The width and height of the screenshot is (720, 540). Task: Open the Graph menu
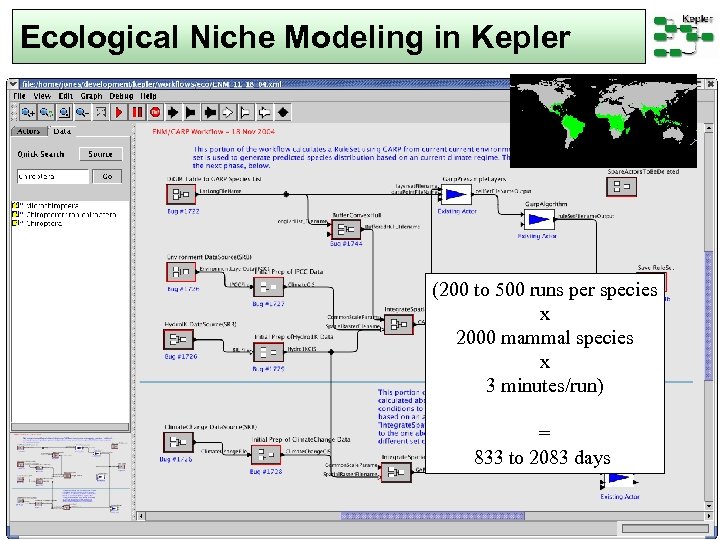pyautogui.click(x=91, y=96)
